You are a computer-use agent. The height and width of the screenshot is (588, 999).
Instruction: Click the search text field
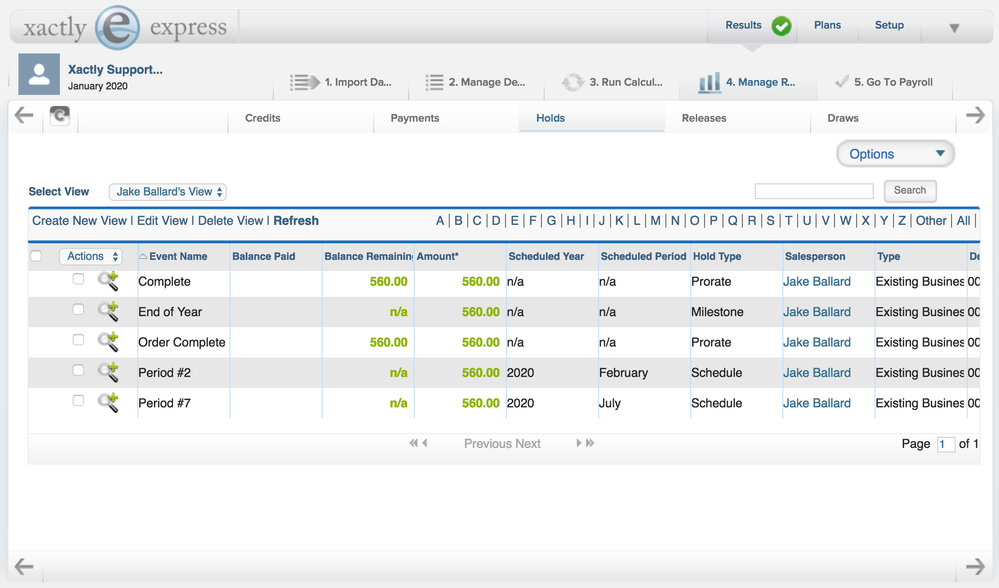(x=814, y=191)
